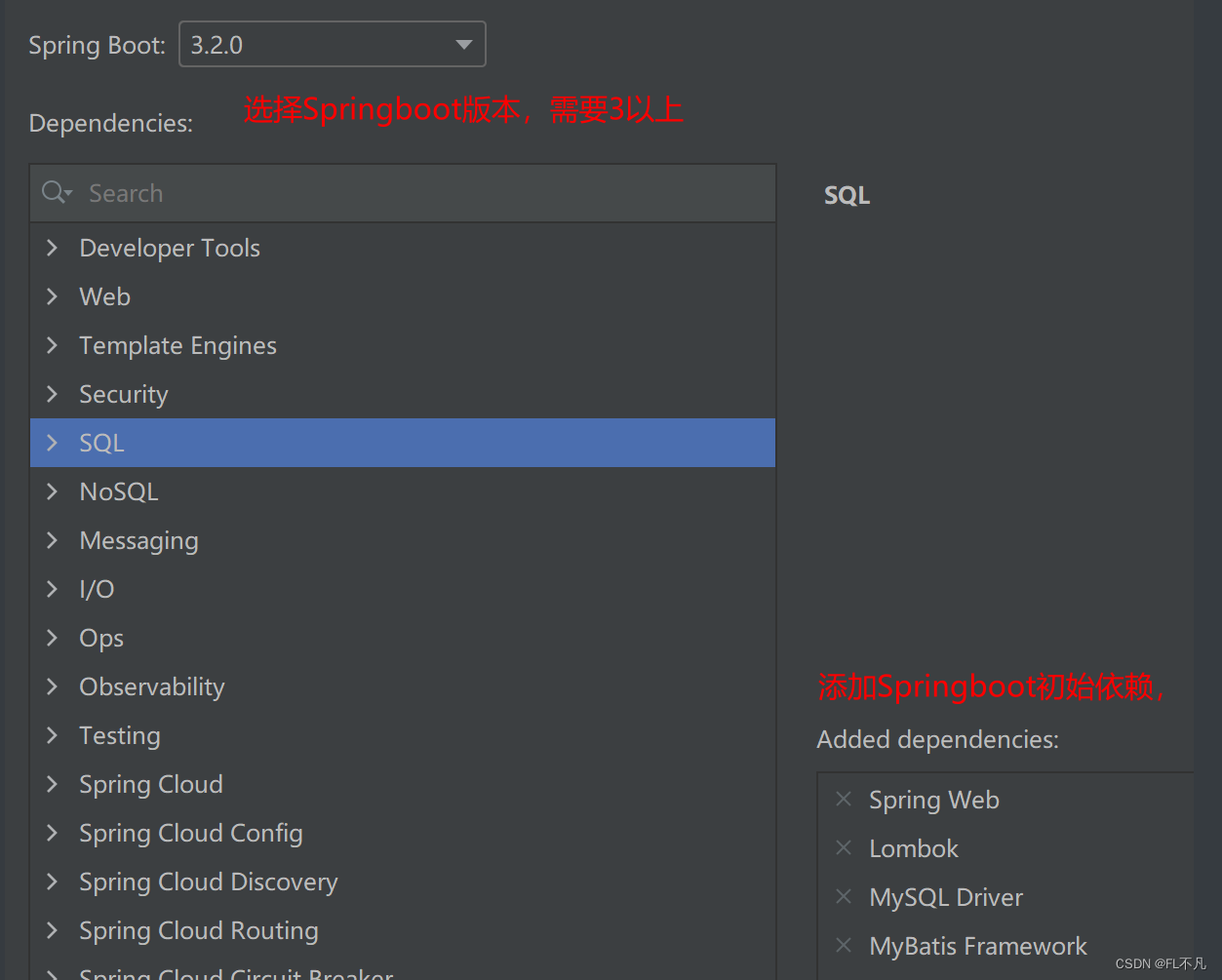Expand the Web category

[x=53, y=295]
